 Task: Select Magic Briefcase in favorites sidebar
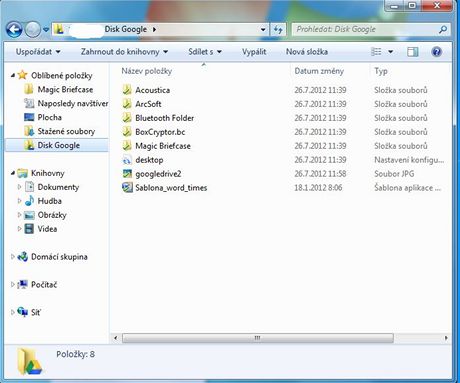(59, 89)
